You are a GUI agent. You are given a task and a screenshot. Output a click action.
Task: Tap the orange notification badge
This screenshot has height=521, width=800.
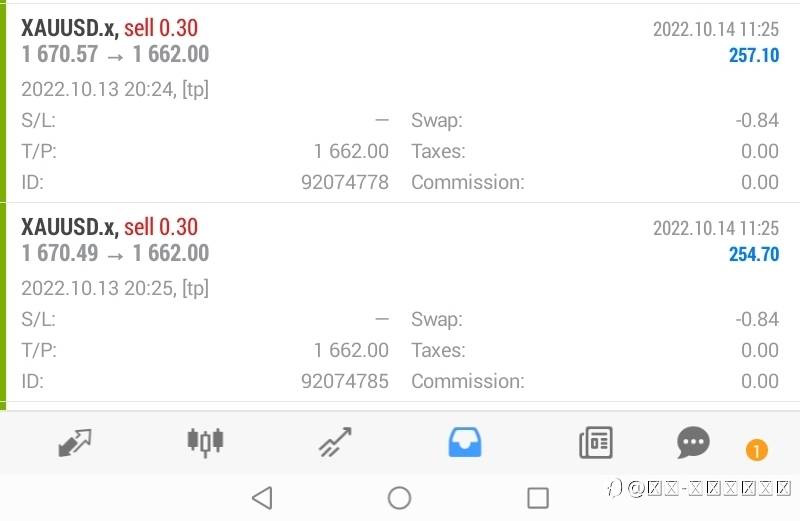point(756,451)
